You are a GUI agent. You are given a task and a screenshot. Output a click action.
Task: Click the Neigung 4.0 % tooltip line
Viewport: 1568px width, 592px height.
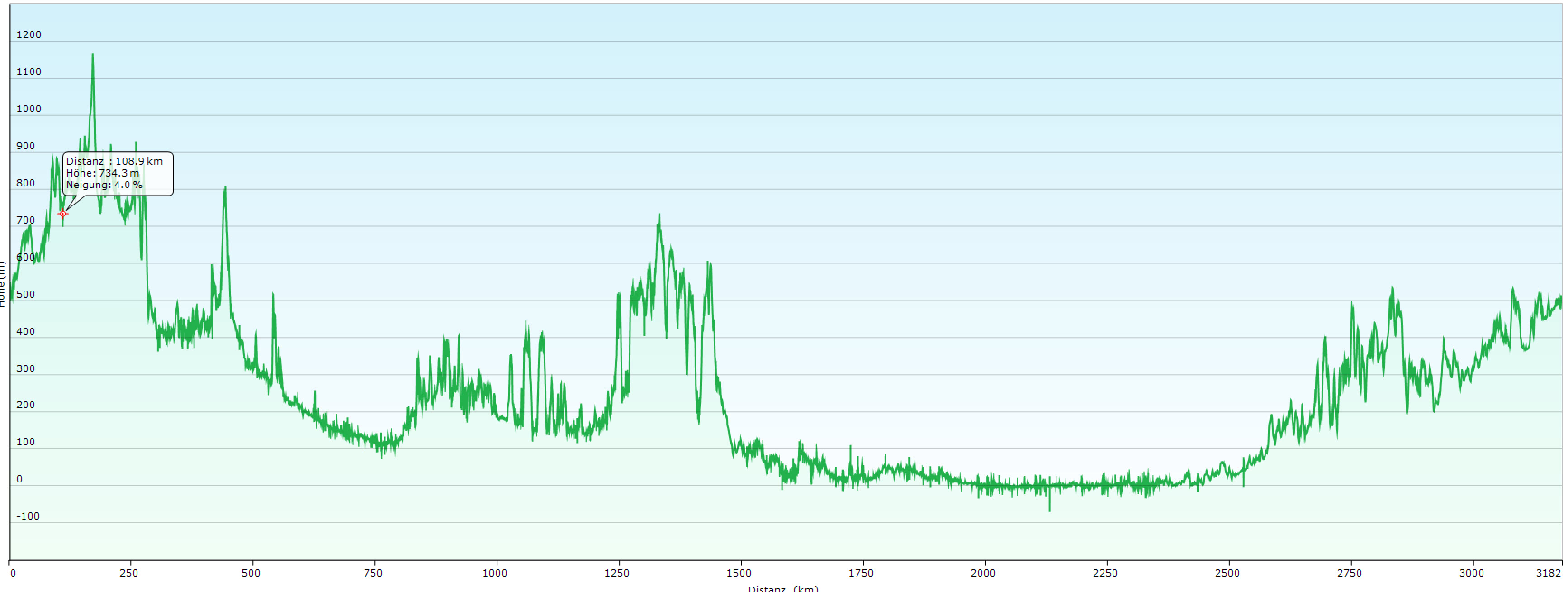point(104,185)
